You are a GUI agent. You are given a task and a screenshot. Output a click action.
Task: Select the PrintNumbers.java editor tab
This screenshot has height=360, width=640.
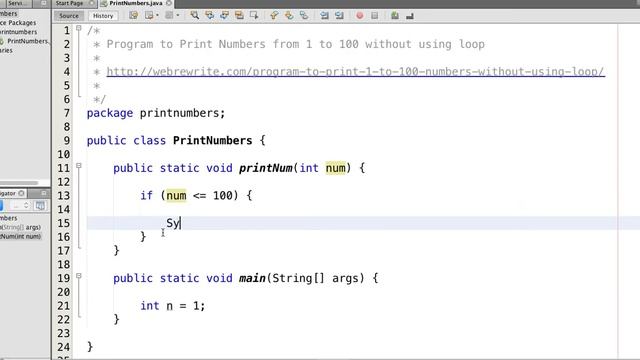click(136, 3)
